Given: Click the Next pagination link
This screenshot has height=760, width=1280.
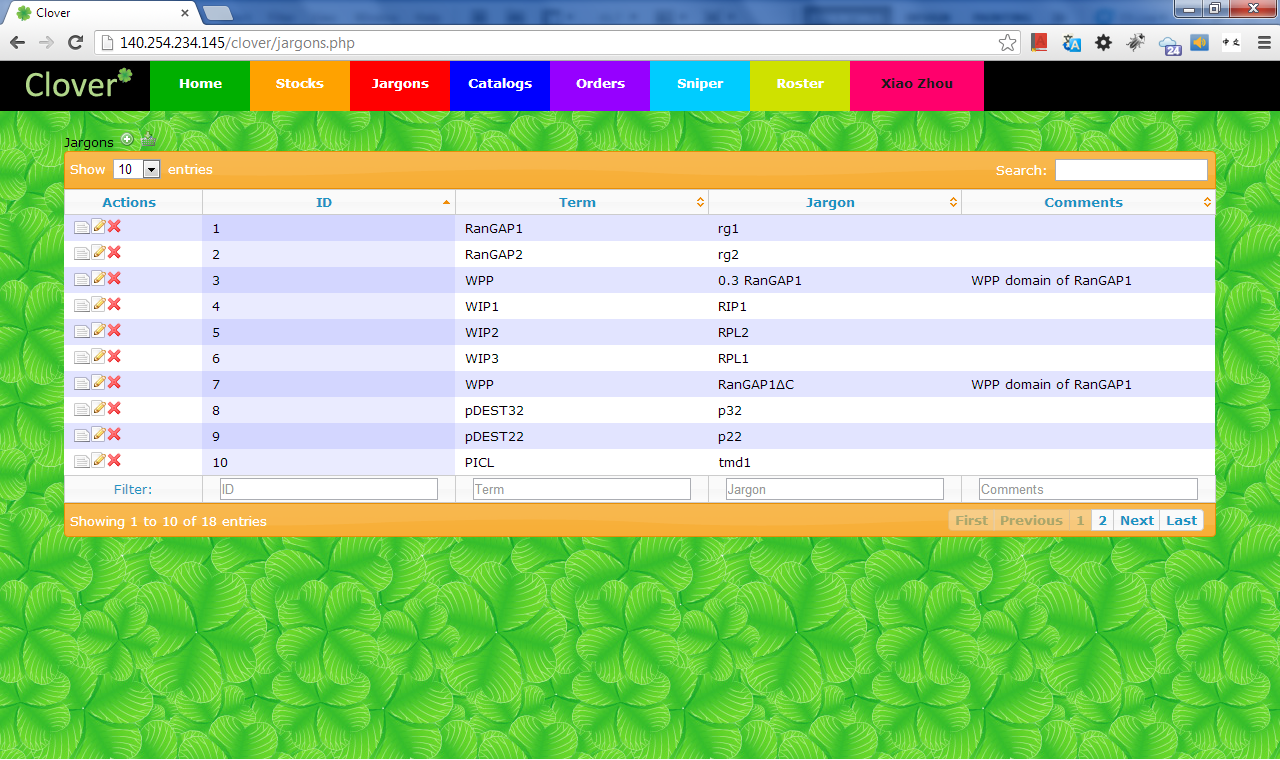Looking at the screenshot, I should point(1136,520).
